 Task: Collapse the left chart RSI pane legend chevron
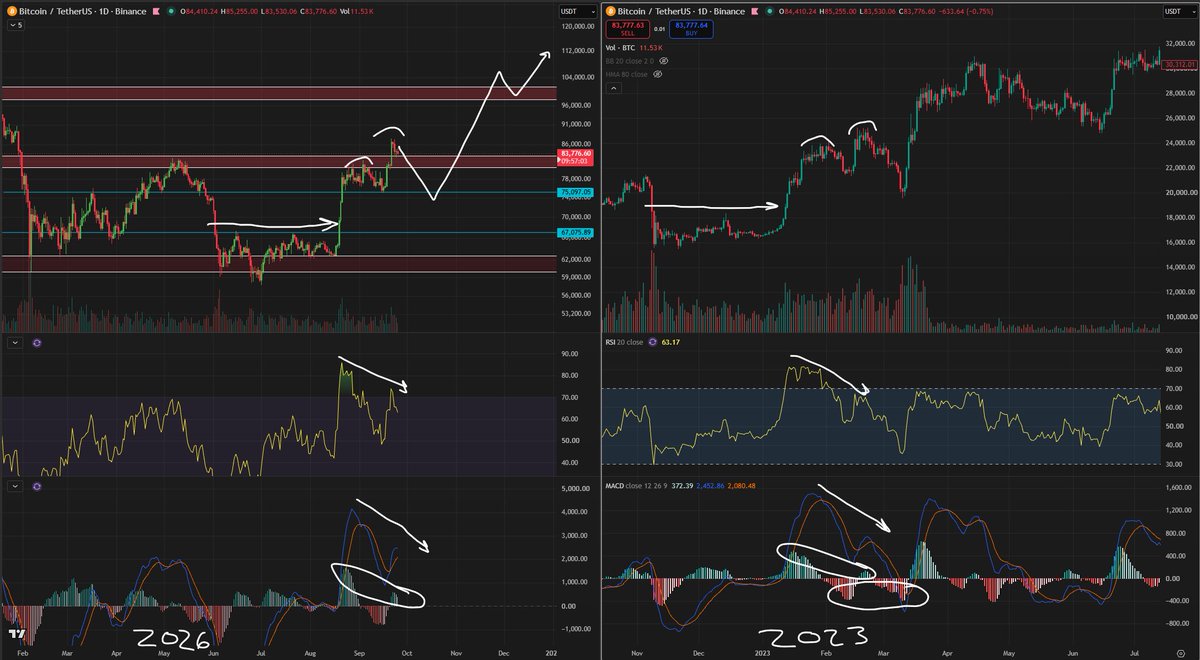14,343
